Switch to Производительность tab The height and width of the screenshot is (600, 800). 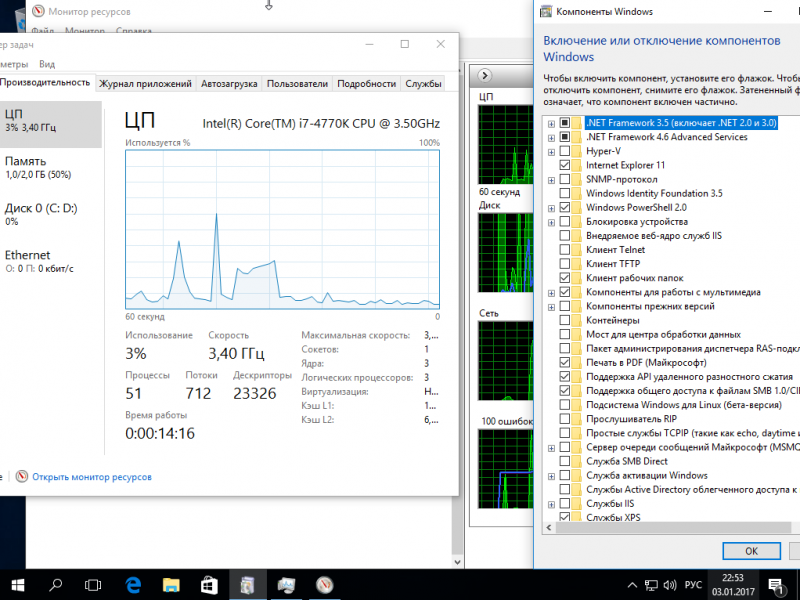pyautogui.click(x=45, y=83)
